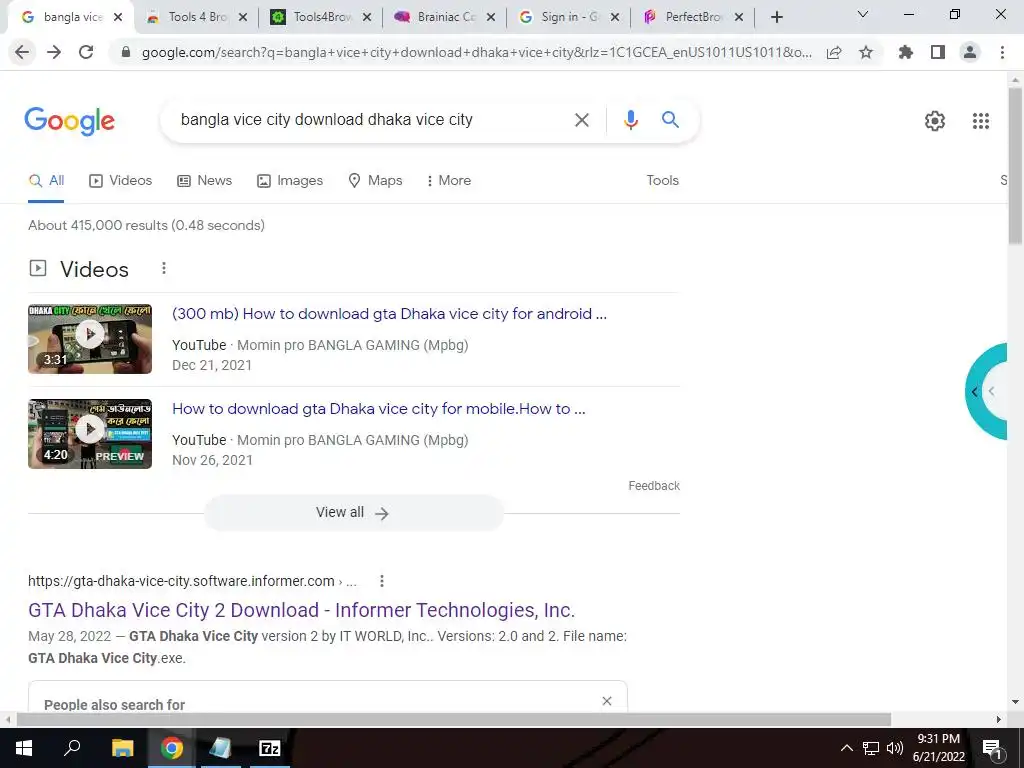This screenshot has width=1024, height=768.
Task: Play the 4:20 preview video thumbnail
Action: pyautogui.click(x=90, y=434)
